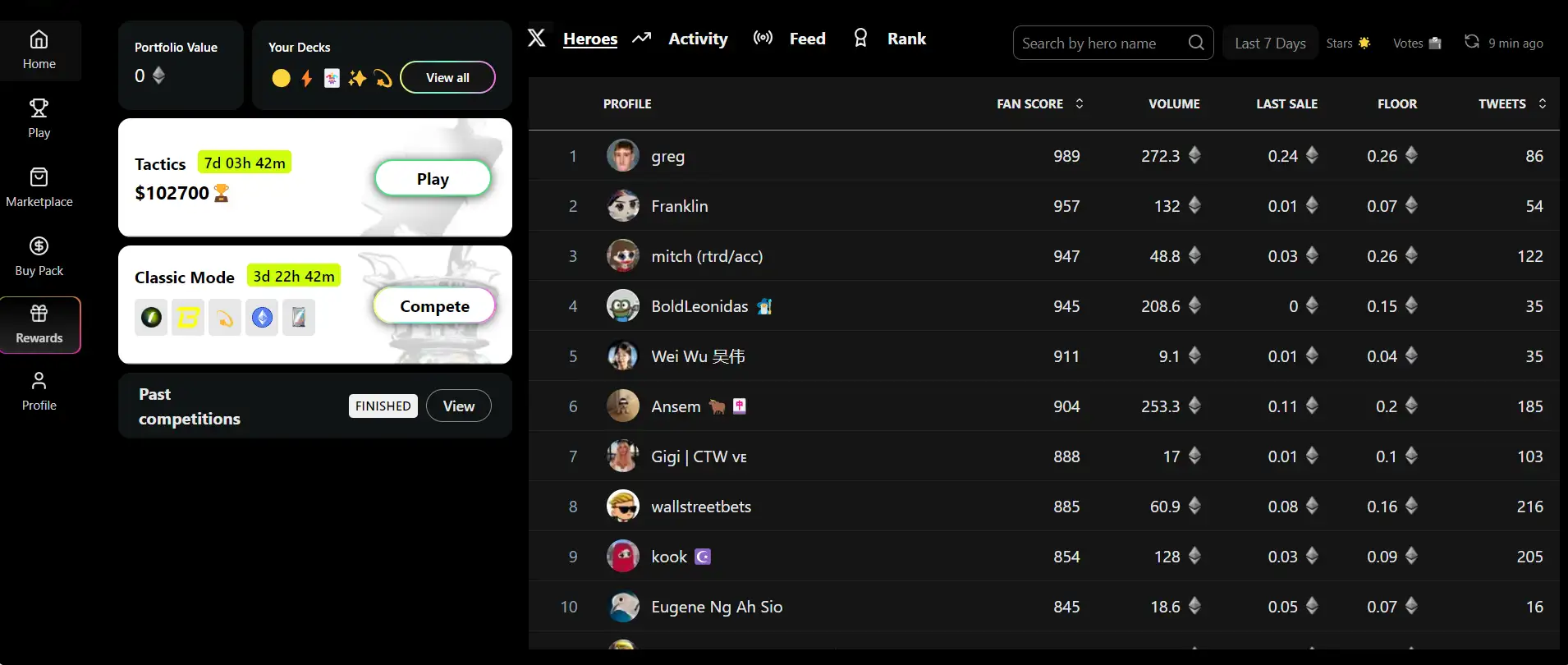Open the Rewards gift icon
Screen dimensions: 1568x665
[x=39, y=314]
